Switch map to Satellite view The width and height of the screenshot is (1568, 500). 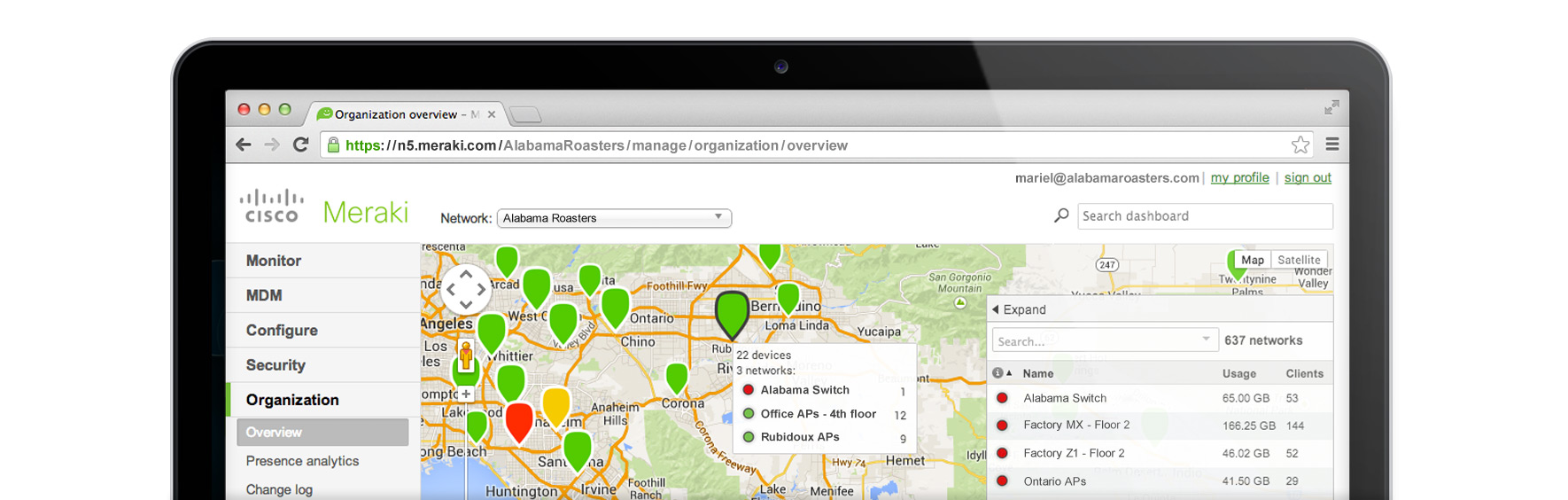(1299, 260)
